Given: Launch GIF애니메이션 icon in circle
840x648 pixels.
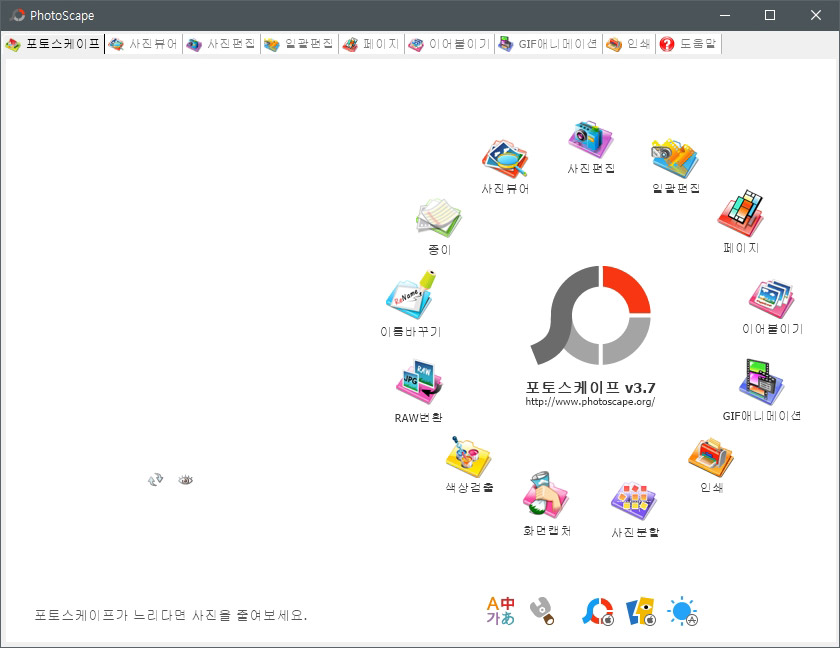Looking at the screenshot, I should (x=761, y=382).
